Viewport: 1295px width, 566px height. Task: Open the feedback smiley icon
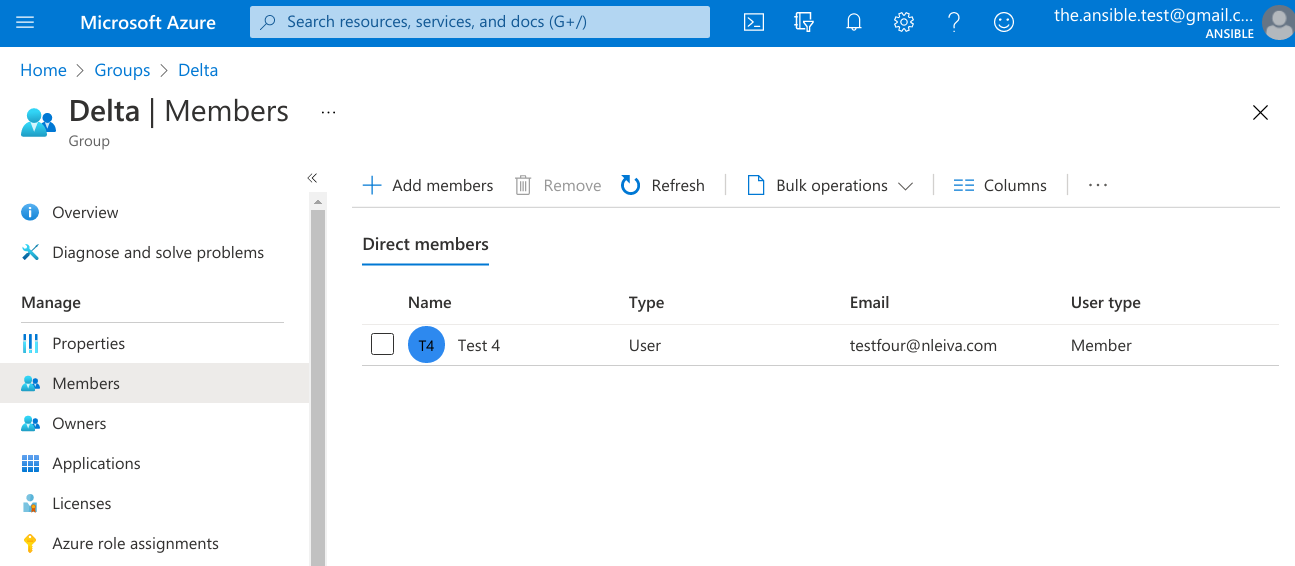coord(1004,22)
